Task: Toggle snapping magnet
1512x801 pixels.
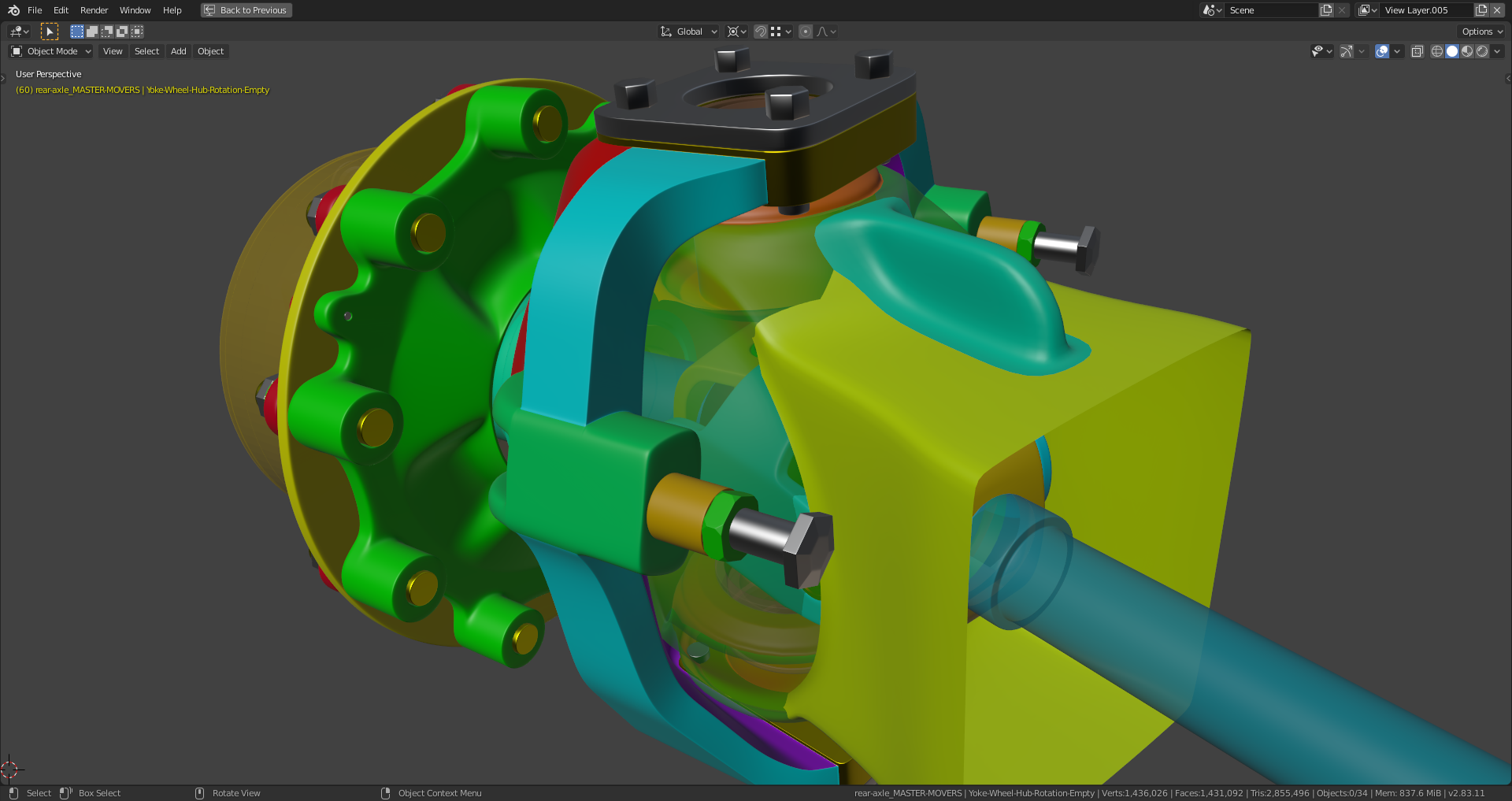Action: point(761,32)
